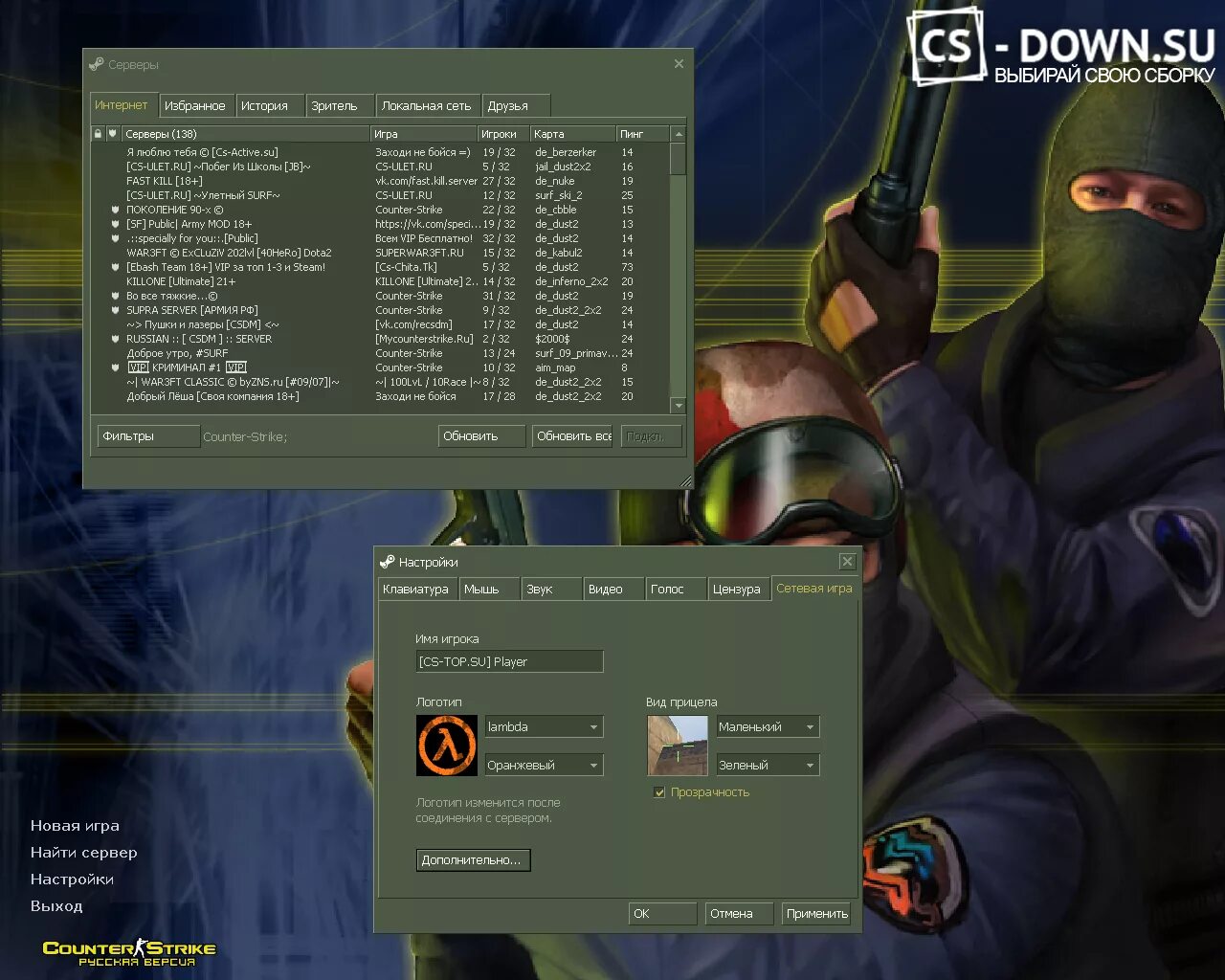Click the Обновить все button

point(573,436)
